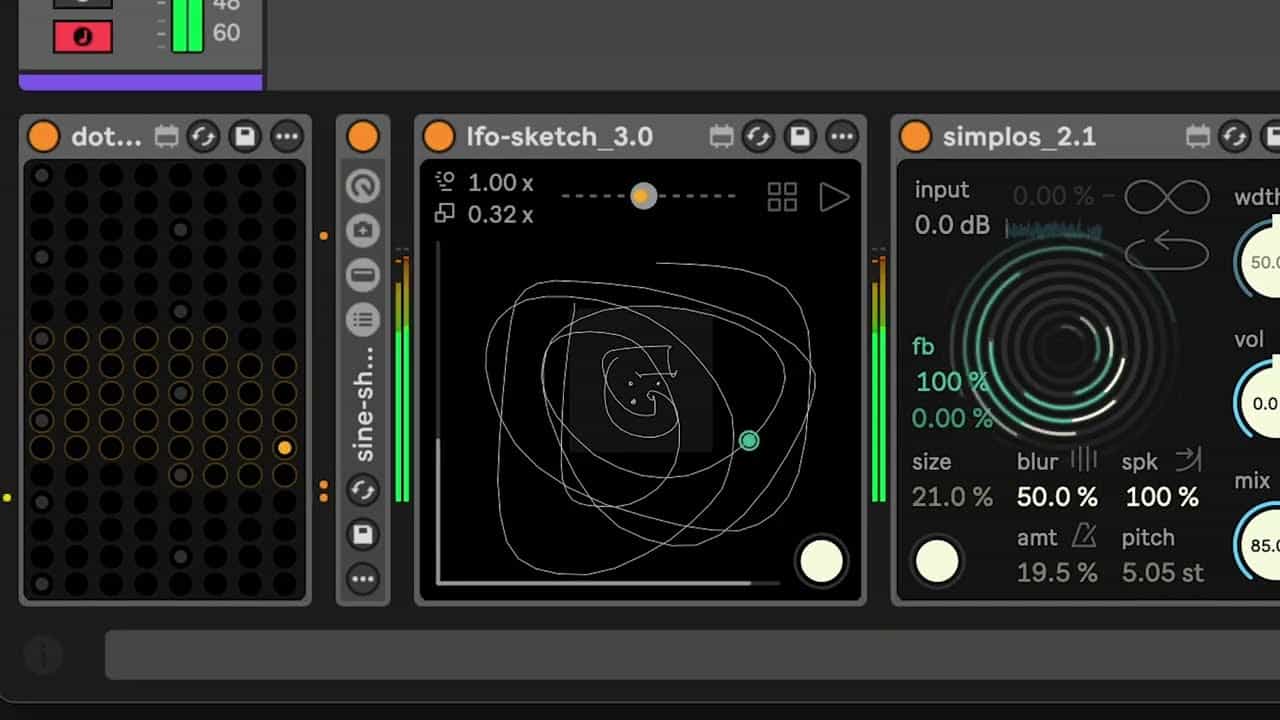Click the empty info text bar at the bottom

click(692, 655)
